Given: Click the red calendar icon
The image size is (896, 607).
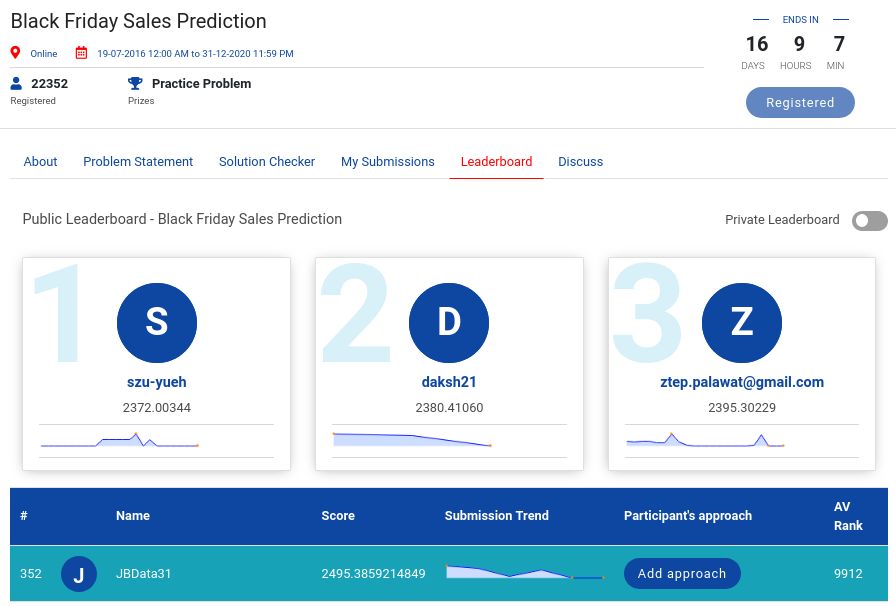Looking at the screenshot, I should point(82,53).
